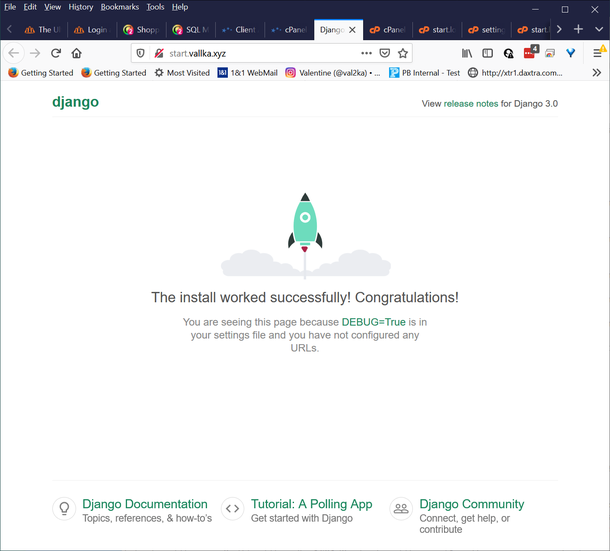
Task: Click the red extension icon with badge 4
Action: pos(530,53)
